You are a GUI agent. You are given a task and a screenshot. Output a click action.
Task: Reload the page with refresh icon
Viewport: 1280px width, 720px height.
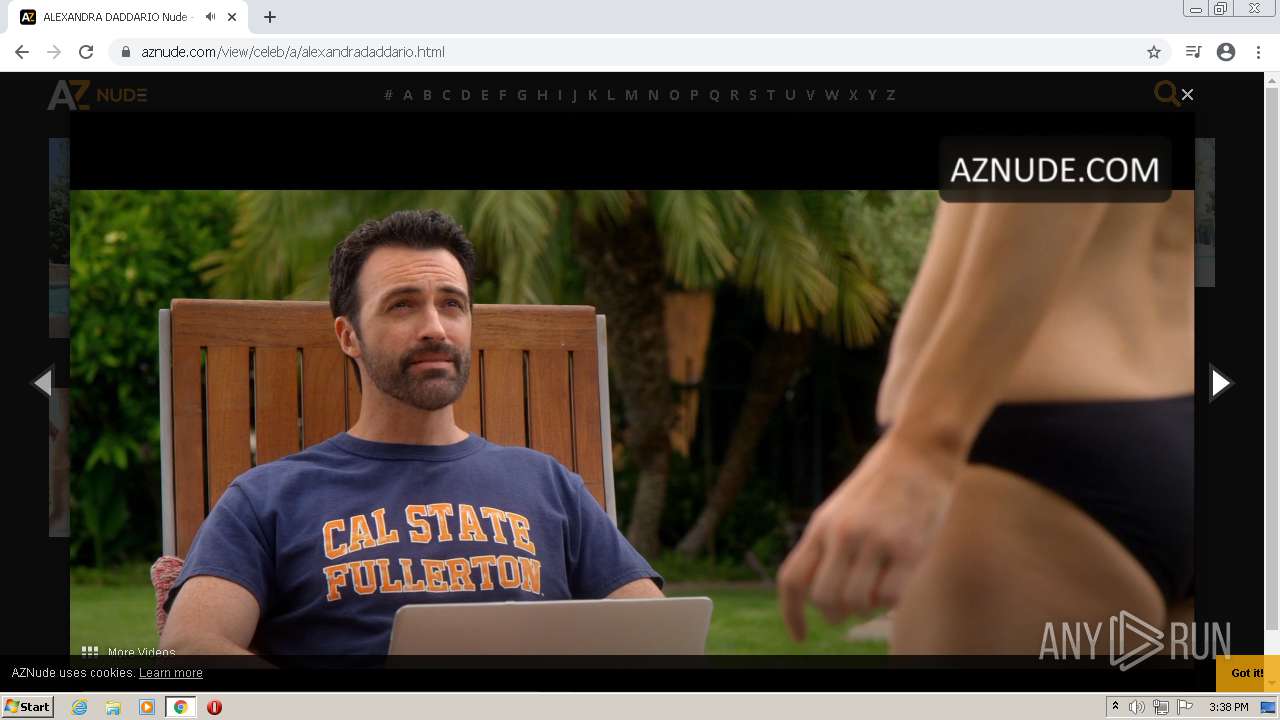click(x=86, y=52)
